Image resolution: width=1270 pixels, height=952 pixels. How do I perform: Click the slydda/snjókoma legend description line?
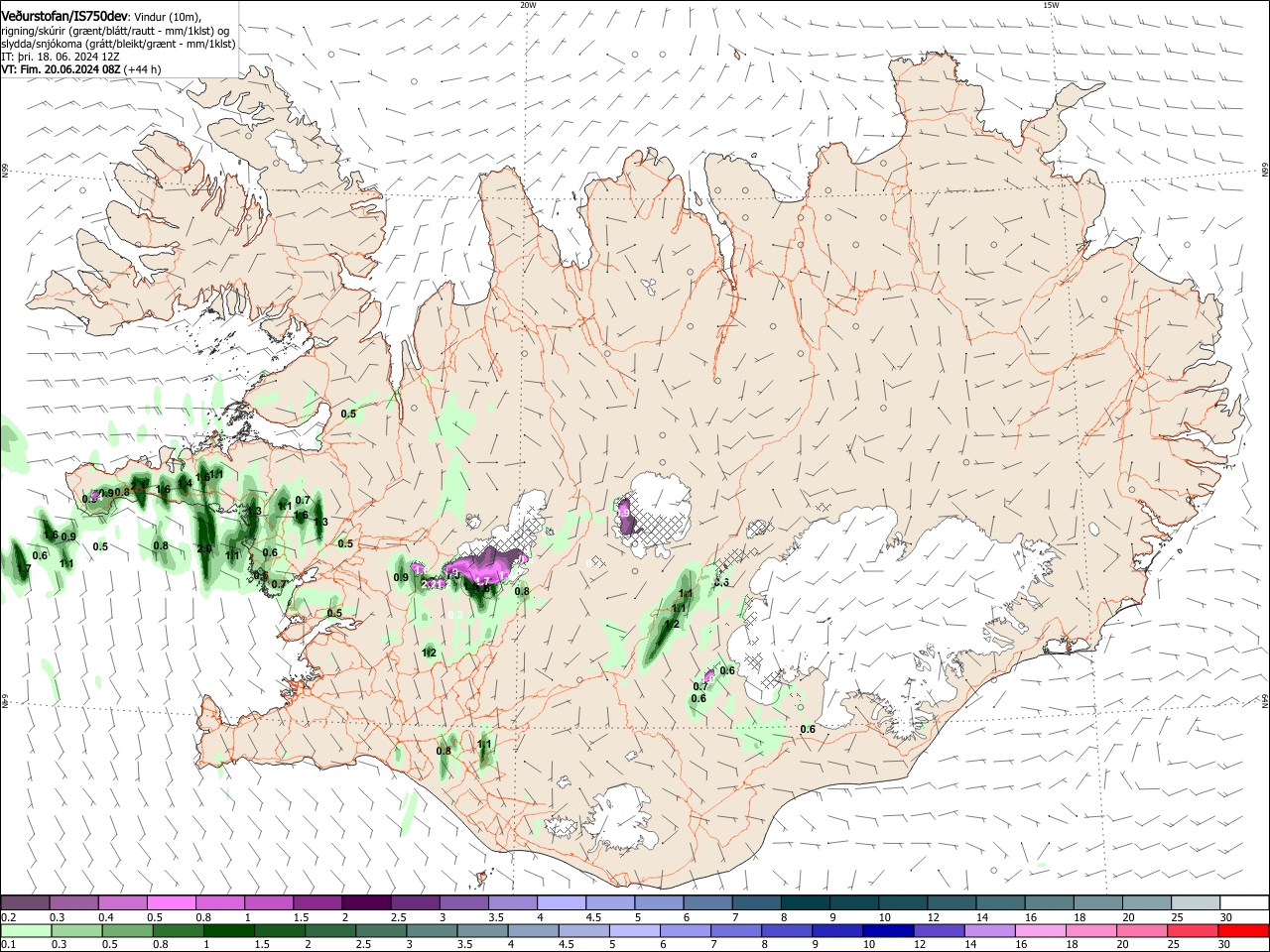pos(118,44)
